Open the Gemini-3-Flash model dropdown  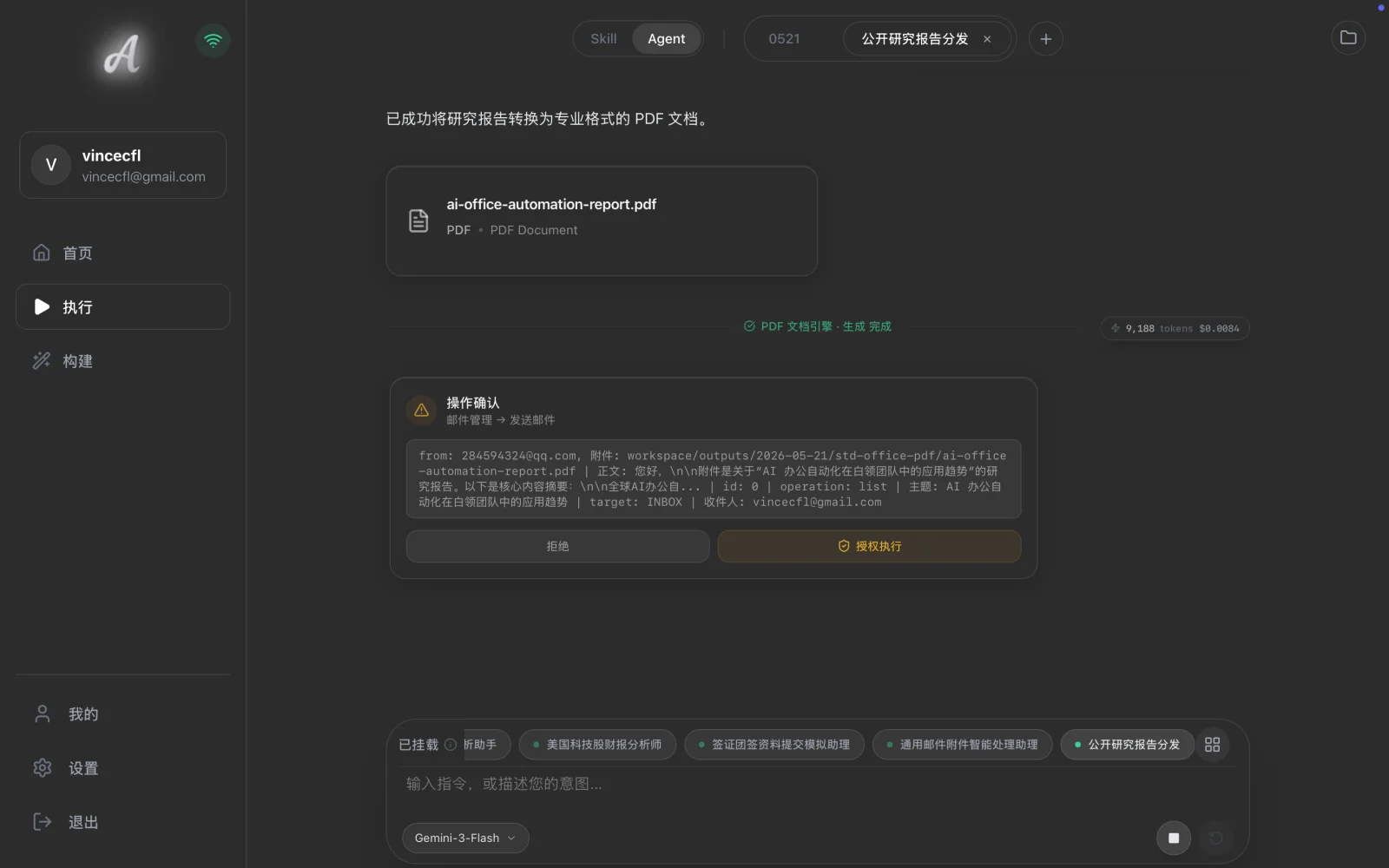click(465, 838)
